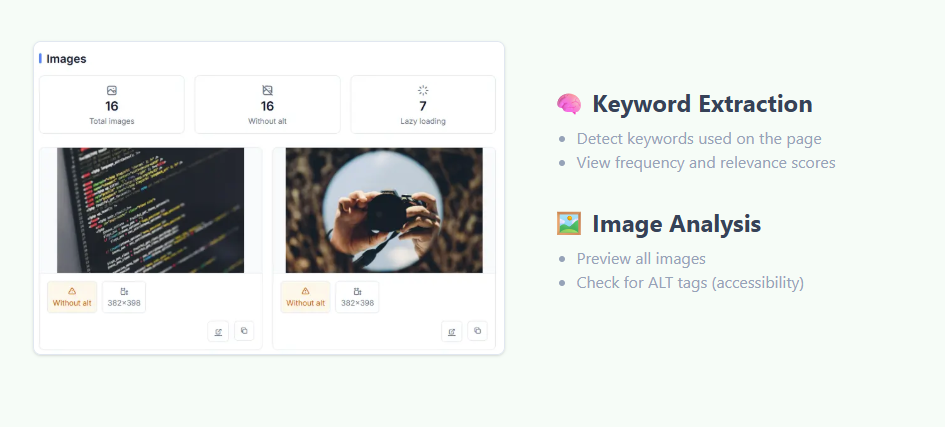Click the Keyword Extraction heading
This screenshot has height=427, width=945.
click(x=702, y=104)
